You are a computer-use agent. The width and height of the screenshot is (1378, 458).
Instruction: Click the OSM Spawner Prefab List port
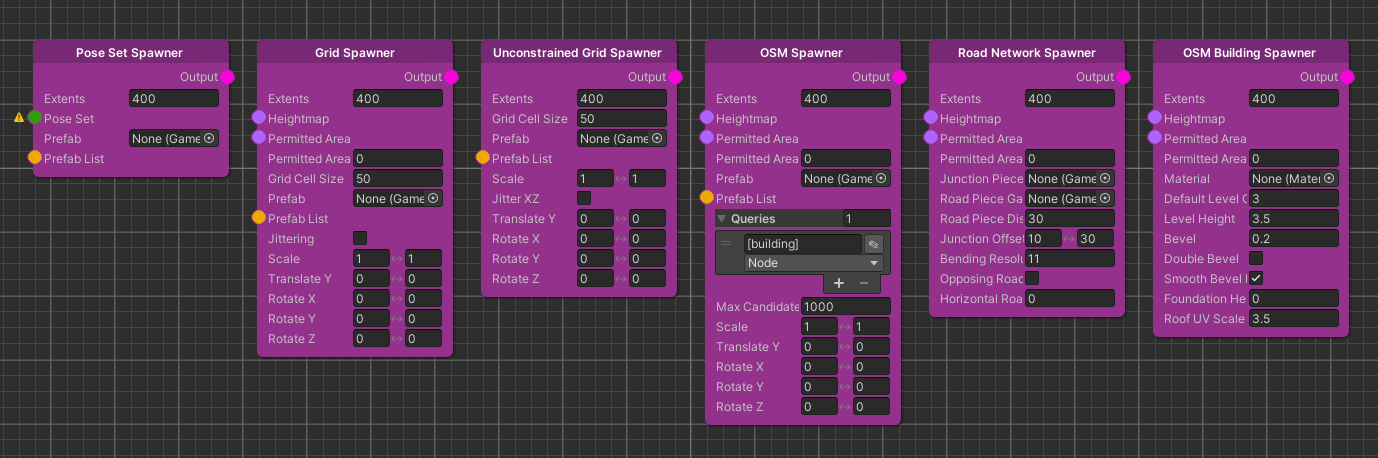(x=707, y=198)
